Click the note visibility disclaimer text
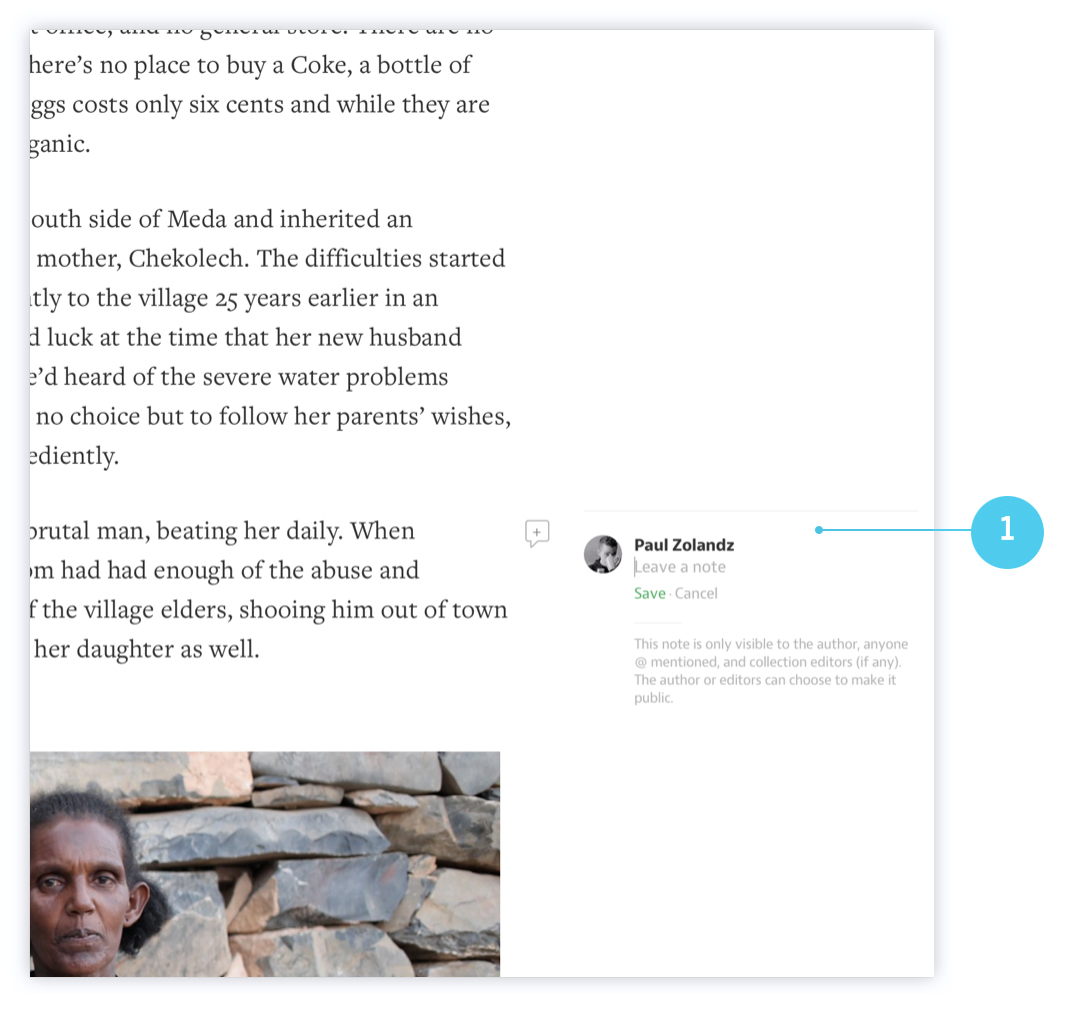 (770, 671)
